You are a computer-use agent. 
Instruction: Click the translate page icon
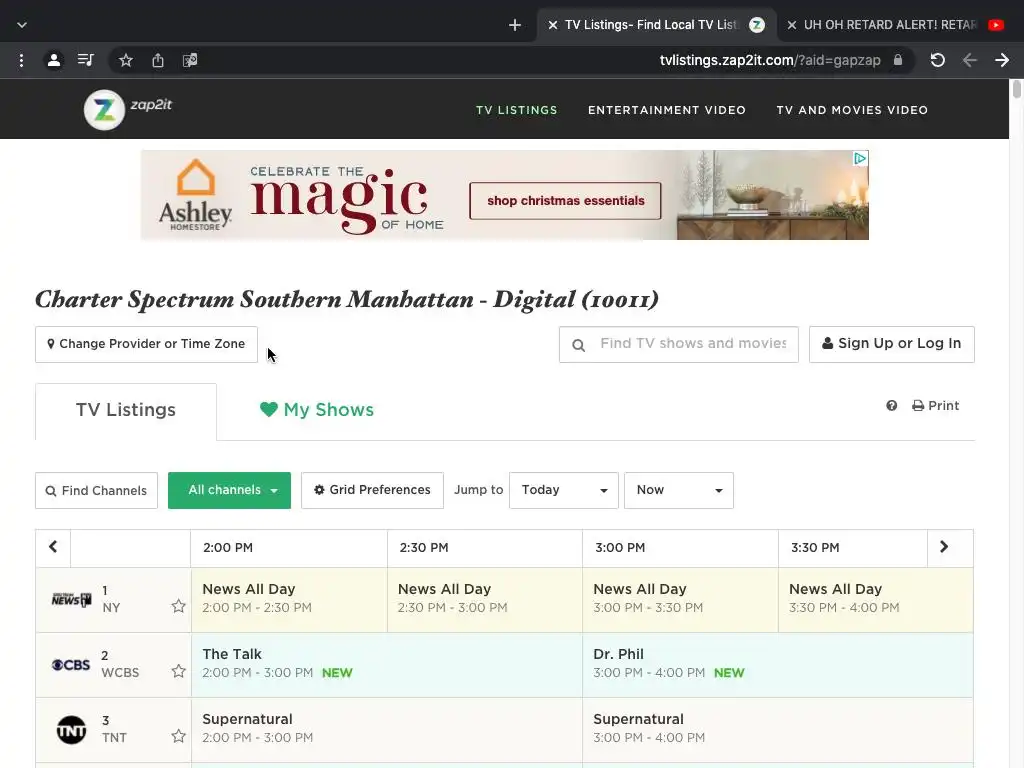click(x=190, y=61)
